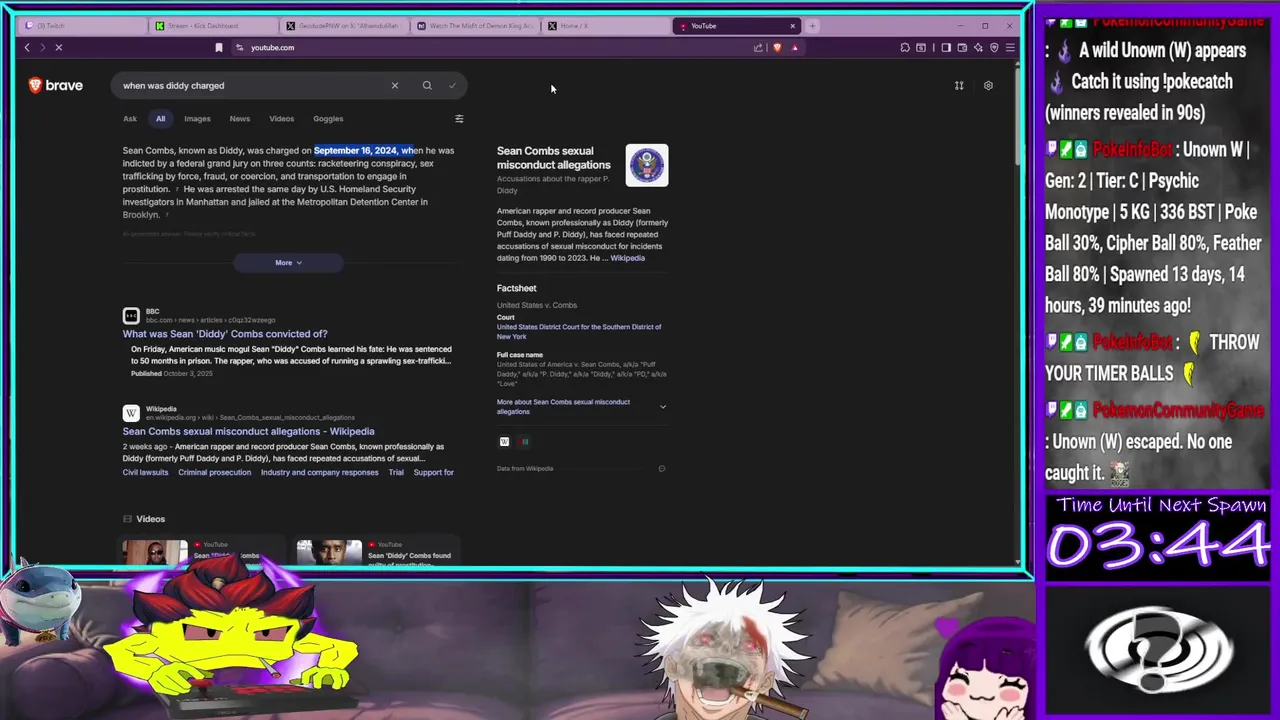Switch to the Goggles search tab
This screenshot has height=720, width=1280.
[328, 119]
